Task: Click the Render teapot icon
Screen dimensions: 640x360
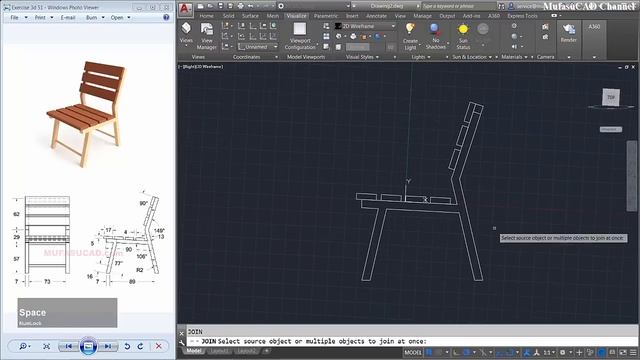Action: coord(569,29)
